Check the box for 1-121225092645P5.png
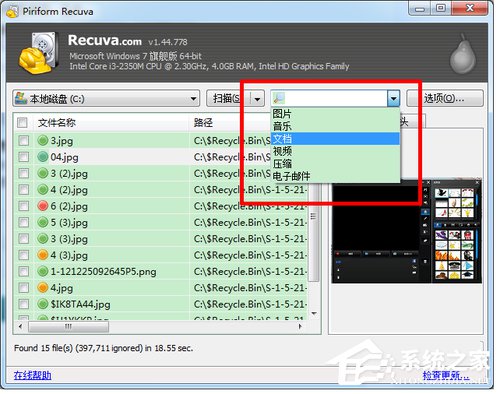 point(24,271)
